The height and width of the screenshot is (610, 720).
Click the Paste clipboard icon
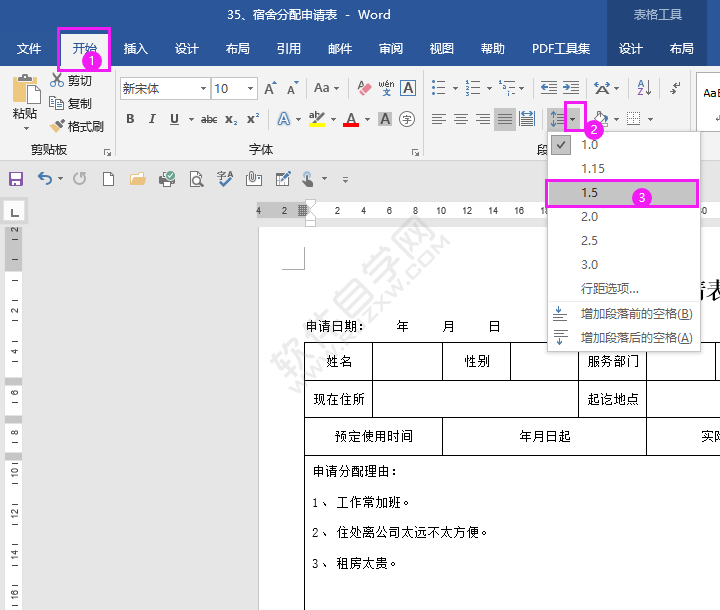click(26, 89)
